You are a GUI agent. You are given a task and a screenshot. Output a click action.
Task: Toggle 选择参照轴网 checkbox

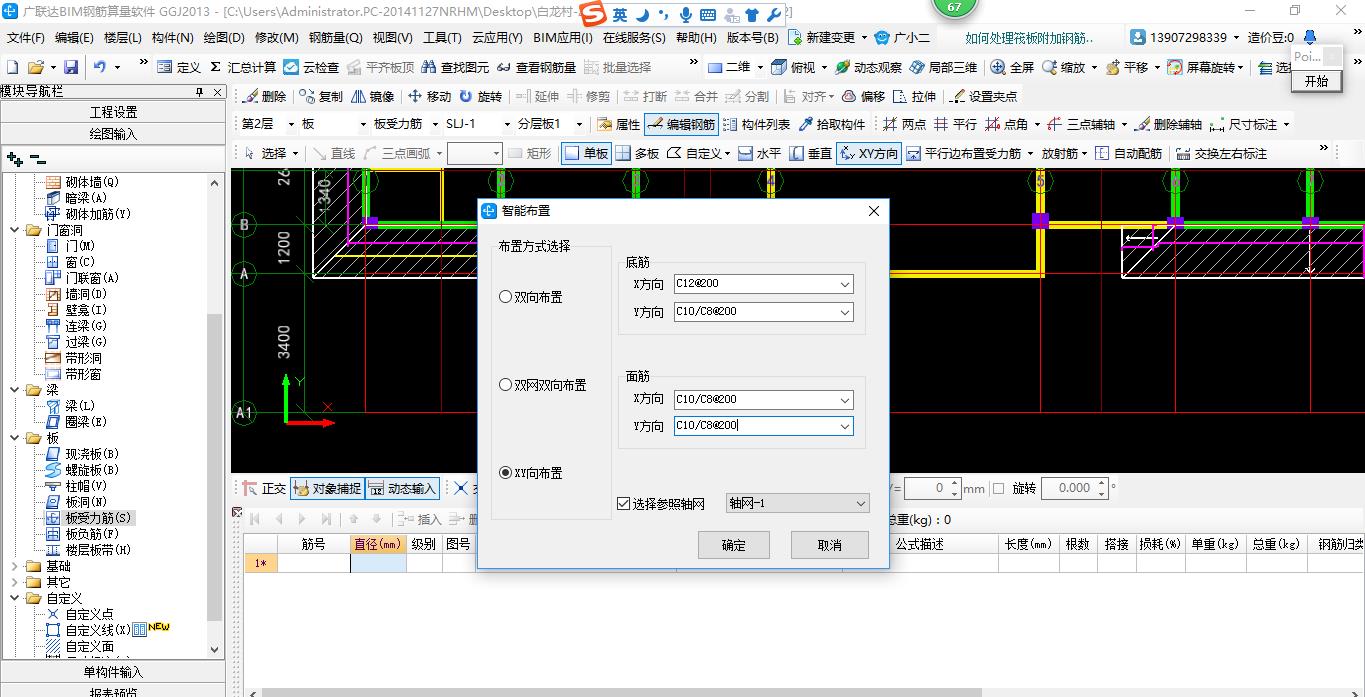click(x=624, y=504)
